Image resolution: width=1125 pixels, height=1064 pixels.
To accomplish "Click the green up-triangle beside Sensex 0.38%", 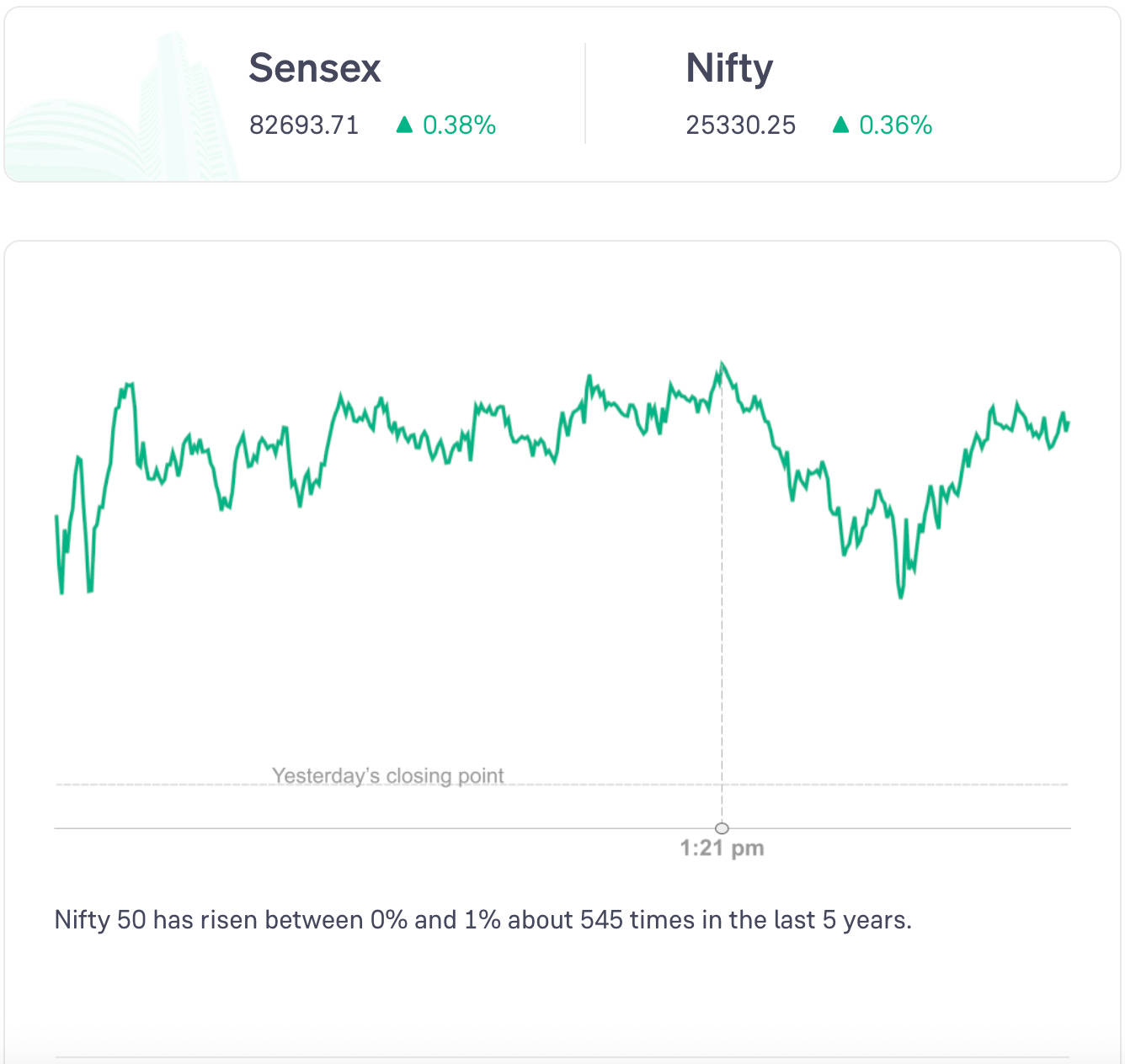I will (404, 125).
